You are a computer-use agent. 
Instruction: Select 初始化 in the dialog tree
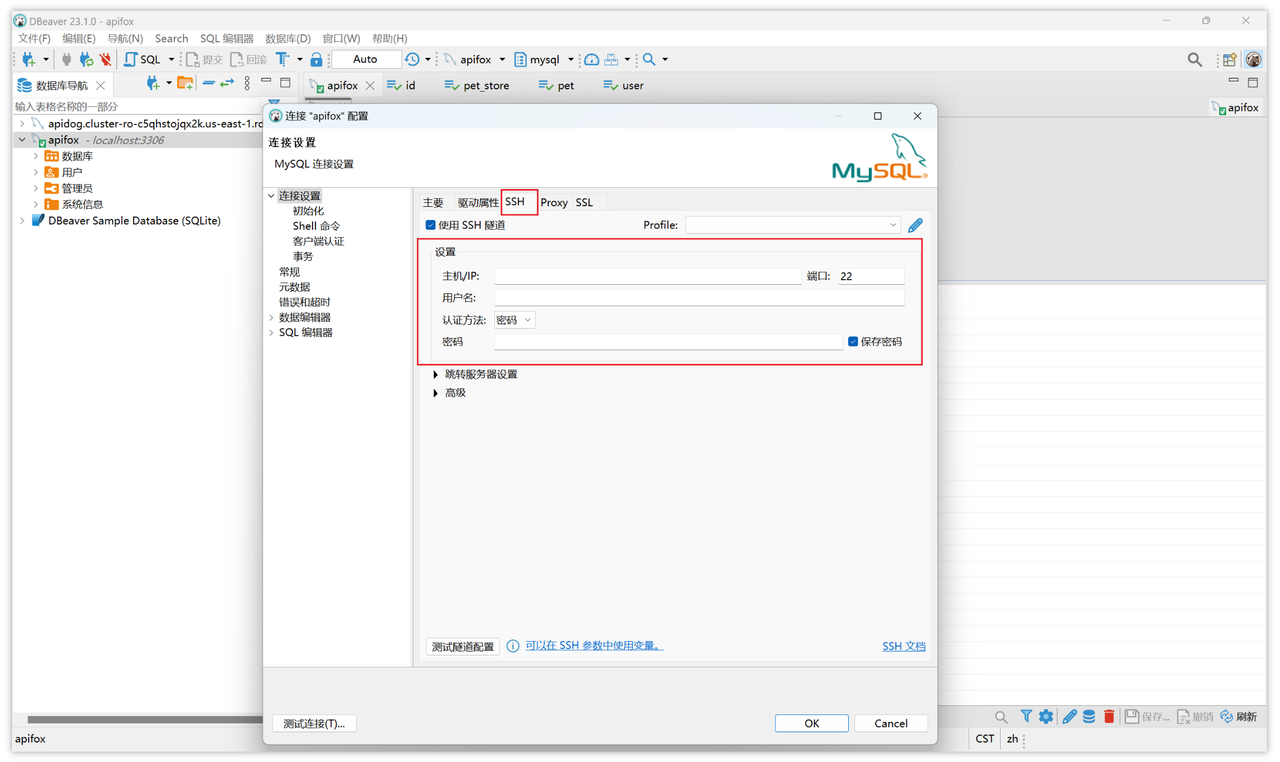coord(308,211)
